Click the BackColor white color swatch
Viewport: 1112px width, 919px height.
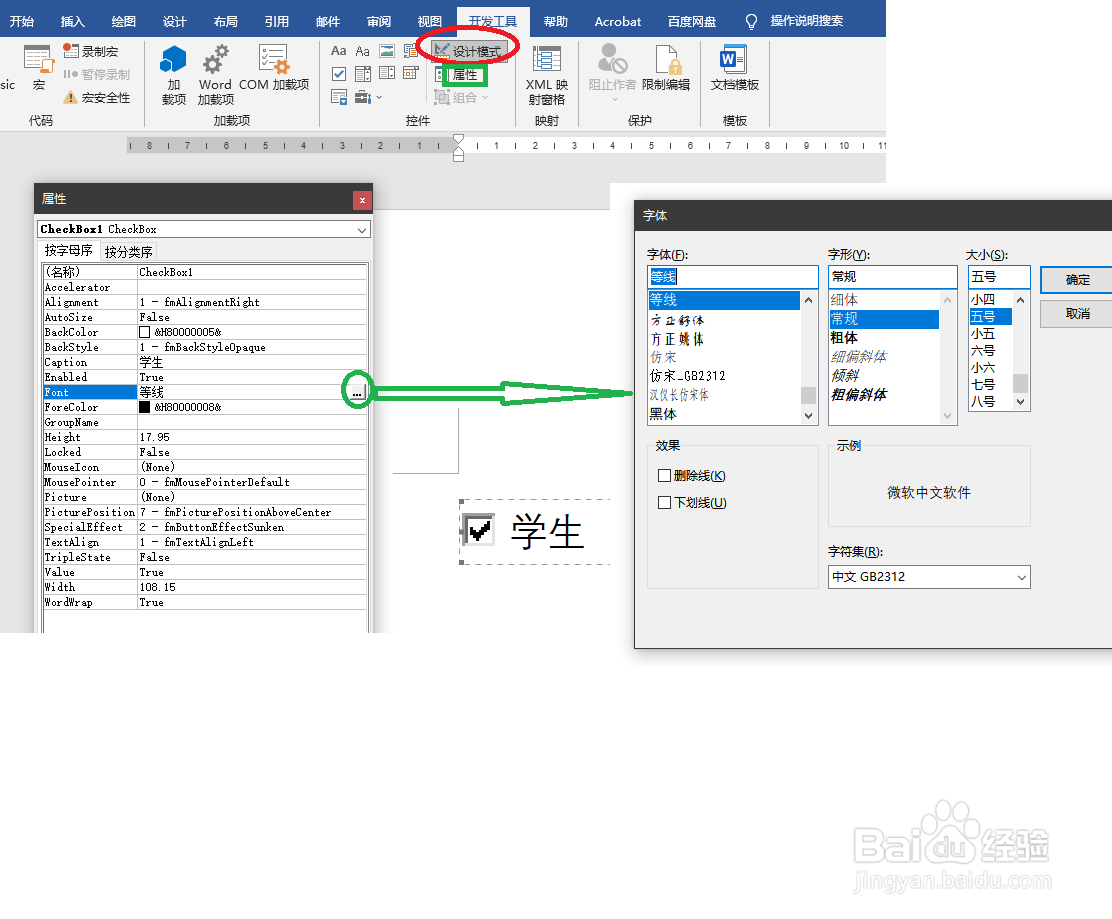point(145,333)
